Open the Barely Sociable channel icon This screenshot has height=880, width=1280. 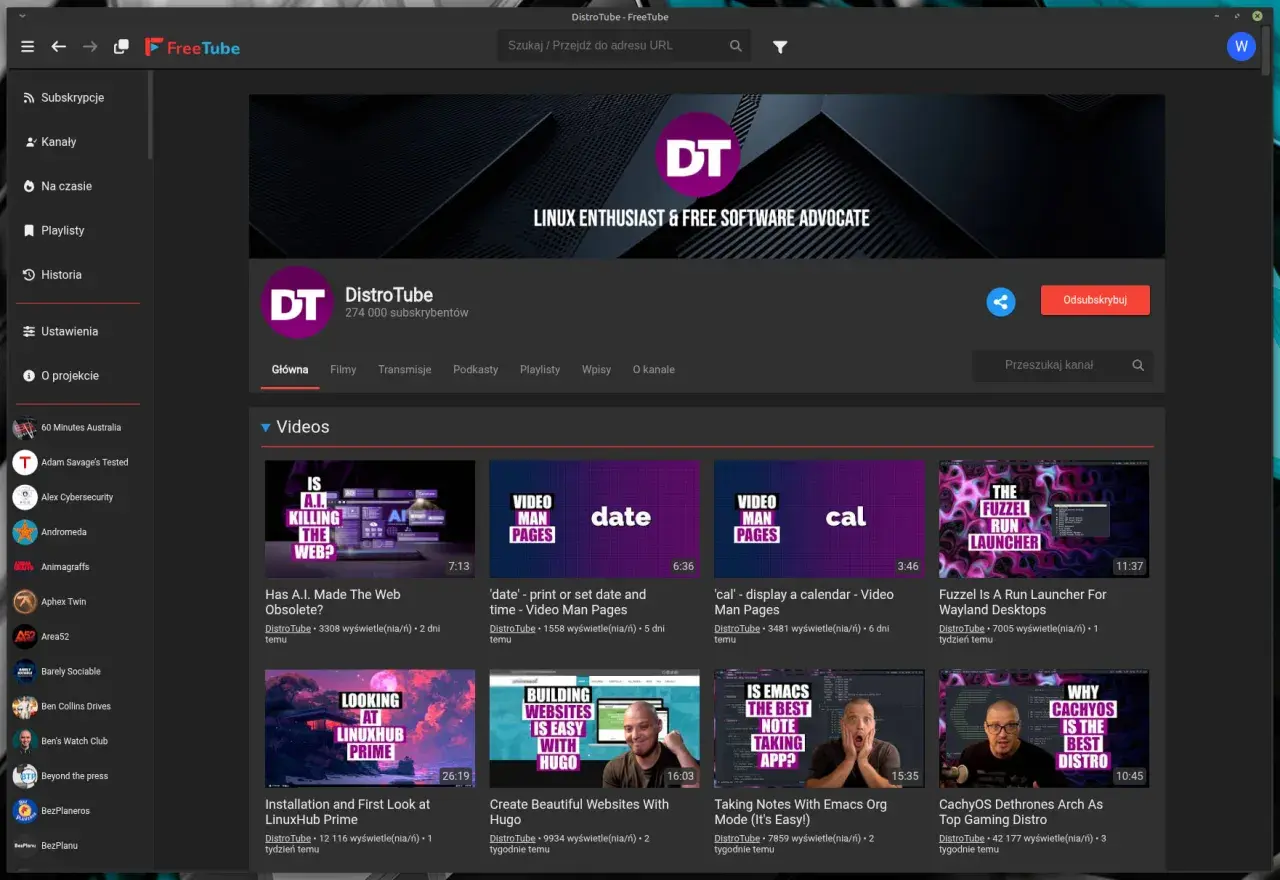pos(25,672)
